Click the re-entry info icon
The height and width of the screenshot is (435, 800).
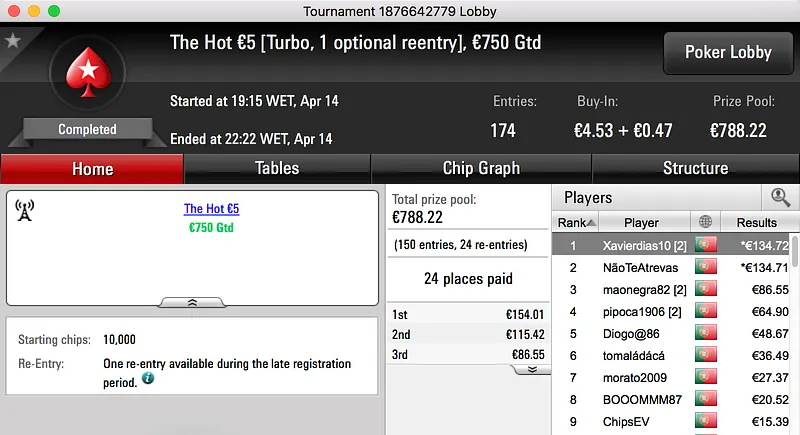(x=148, y=379)
